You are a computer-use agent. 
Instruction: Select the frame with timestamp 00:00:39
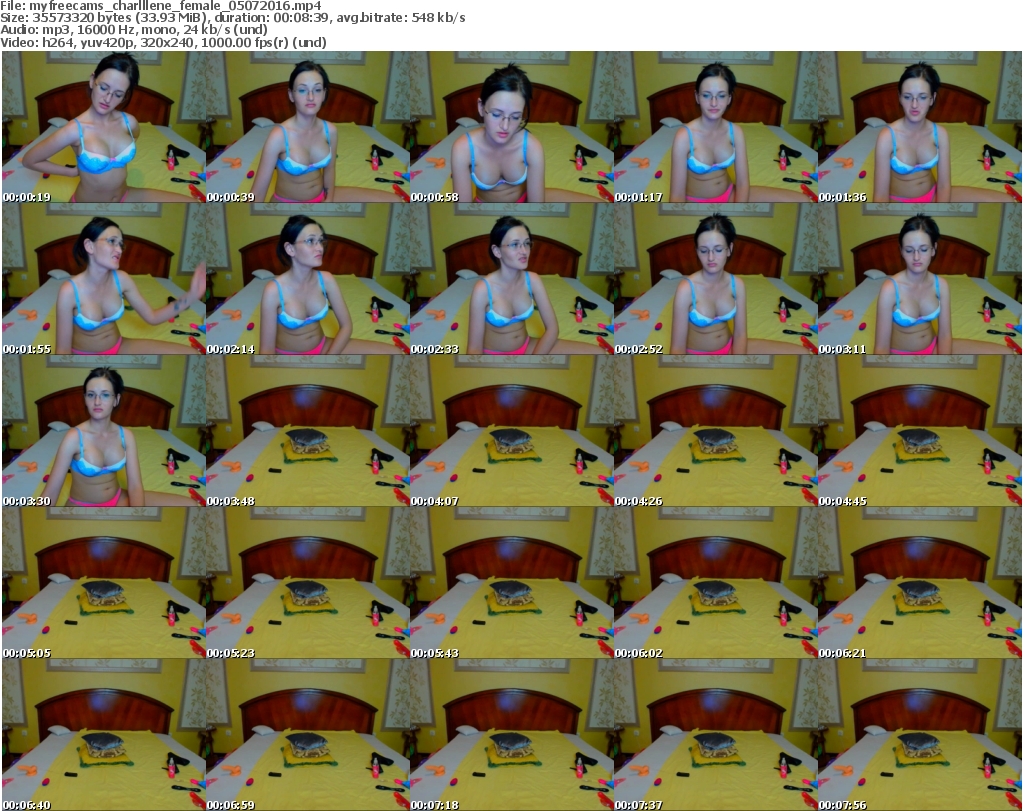[308, 127]
